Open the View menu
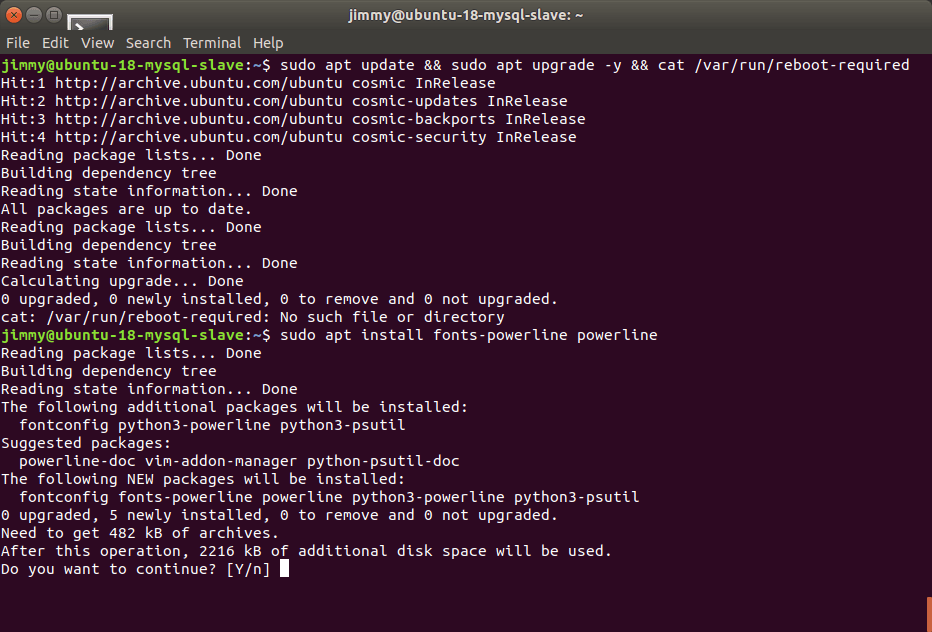This screenshot has width=932, height=632. 97,43
